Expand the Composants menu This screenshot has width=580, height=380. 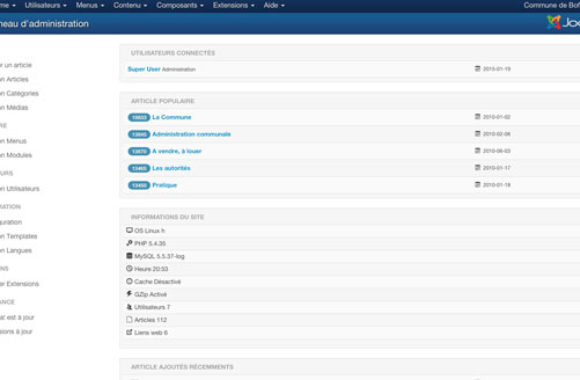(180, 6)
